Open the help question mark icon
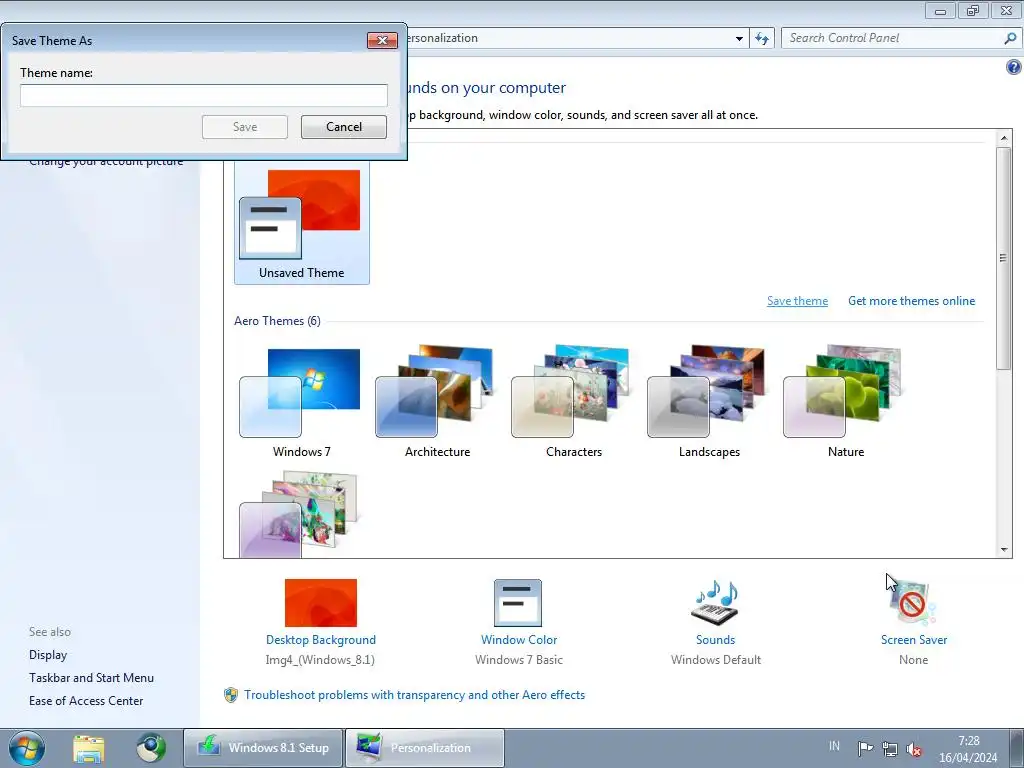Screen dimensions: 1024x768 (x=1014, y=67)
